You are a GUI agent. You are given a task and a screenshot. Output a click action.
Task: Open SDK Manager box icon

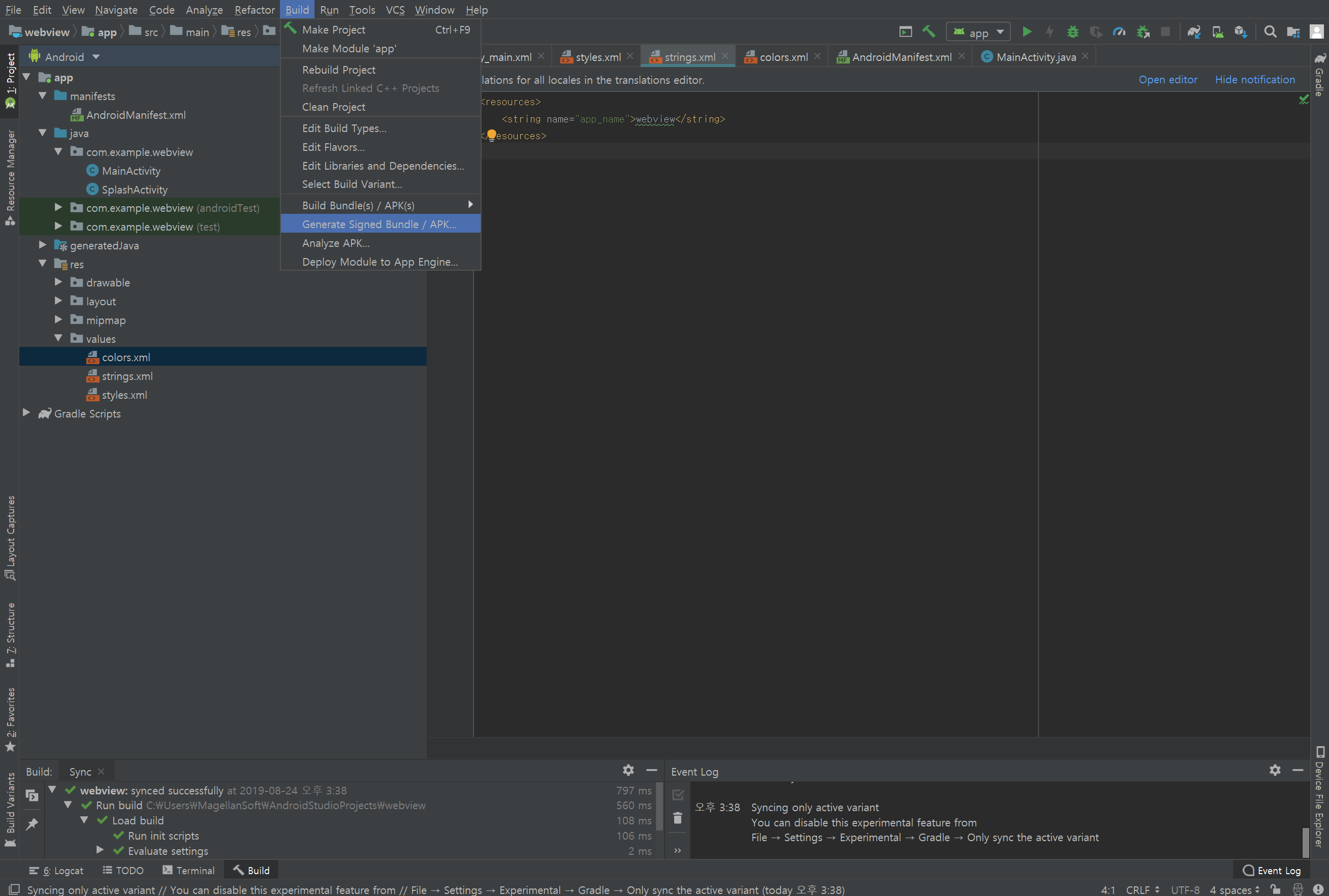click(1240, 32)
